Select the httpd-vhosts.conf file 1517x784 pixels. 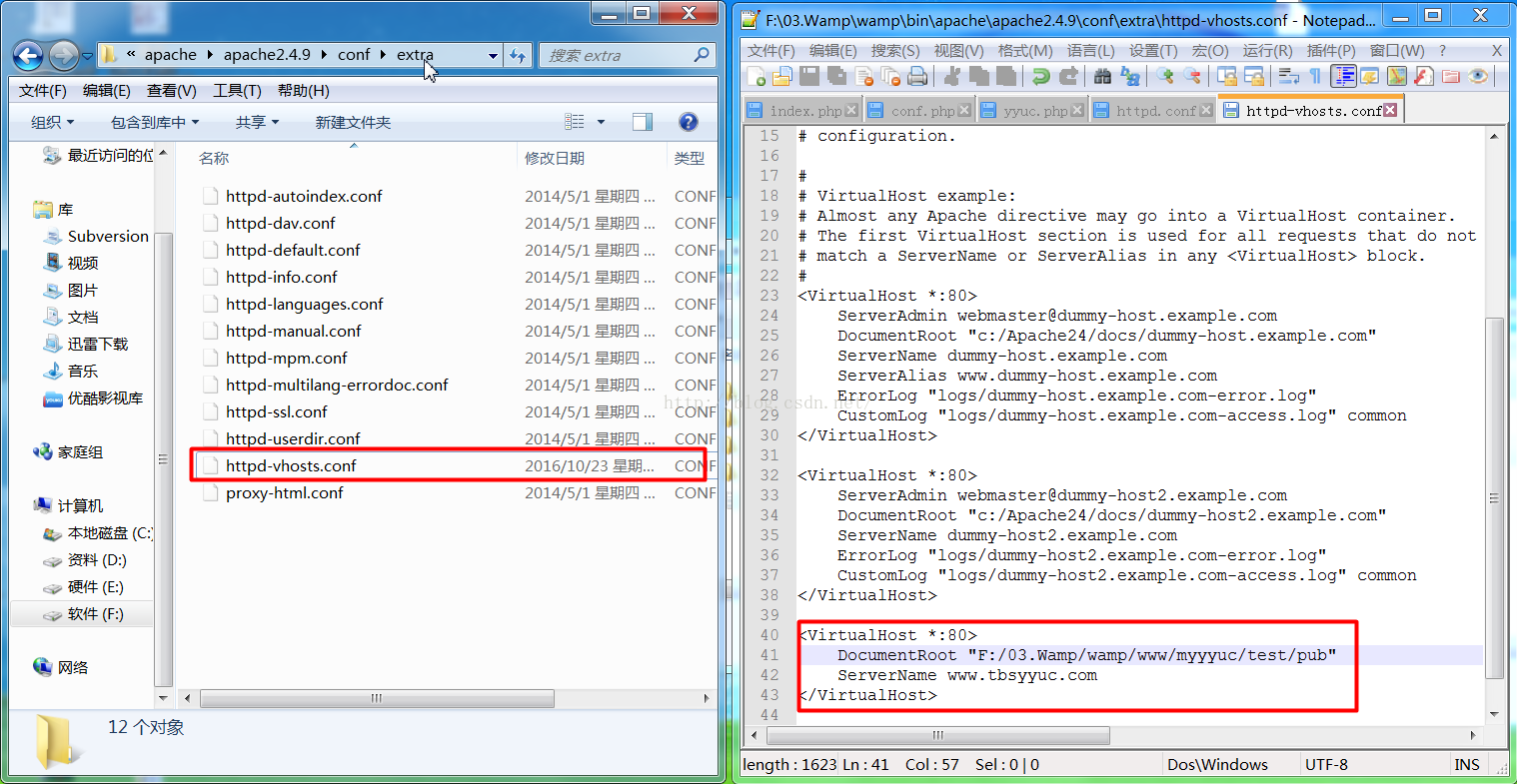click(x=291, y=465)
